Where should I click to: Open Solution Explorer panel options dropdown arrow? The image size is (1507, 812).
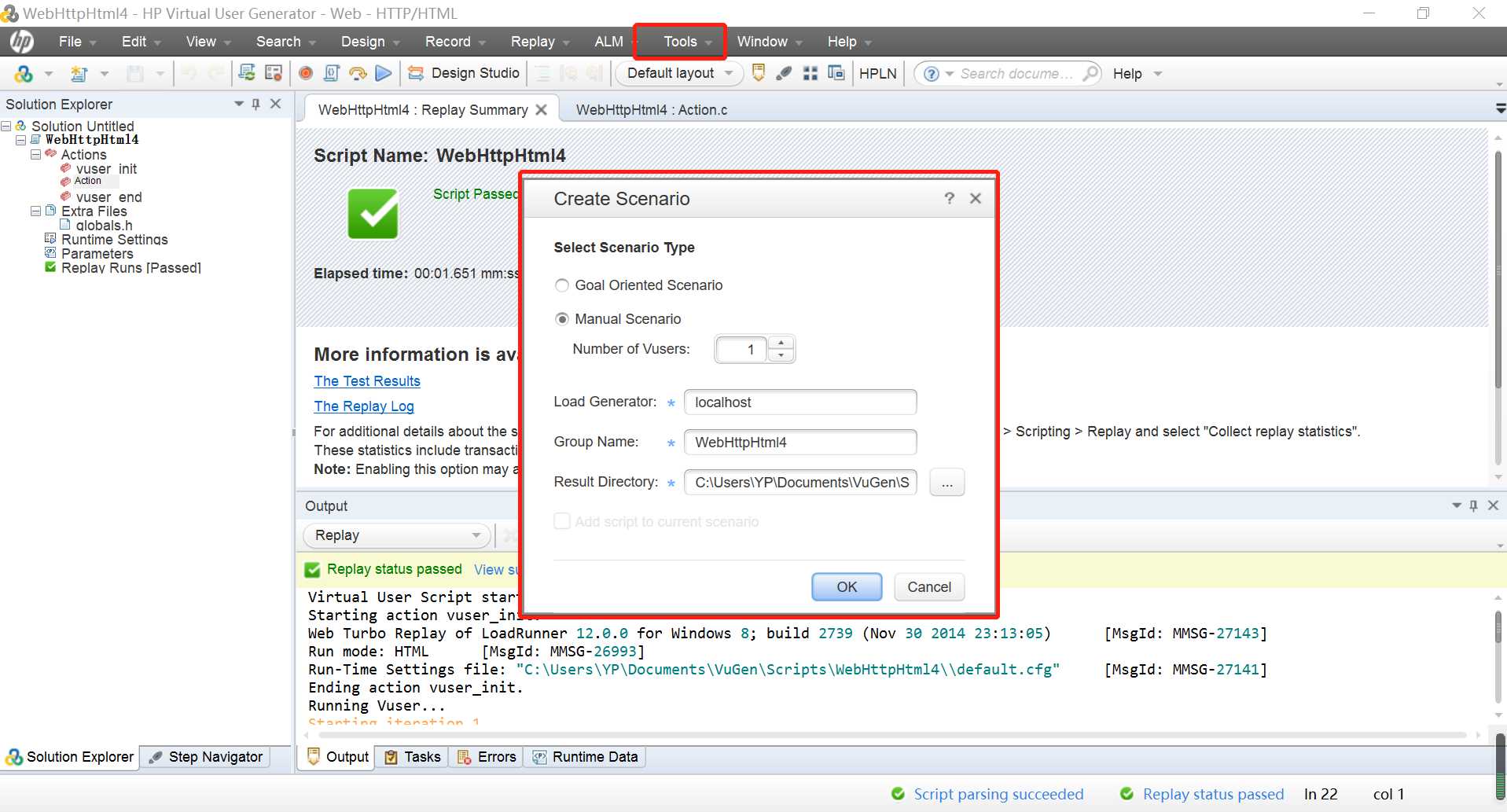click(x=239, y=104)
